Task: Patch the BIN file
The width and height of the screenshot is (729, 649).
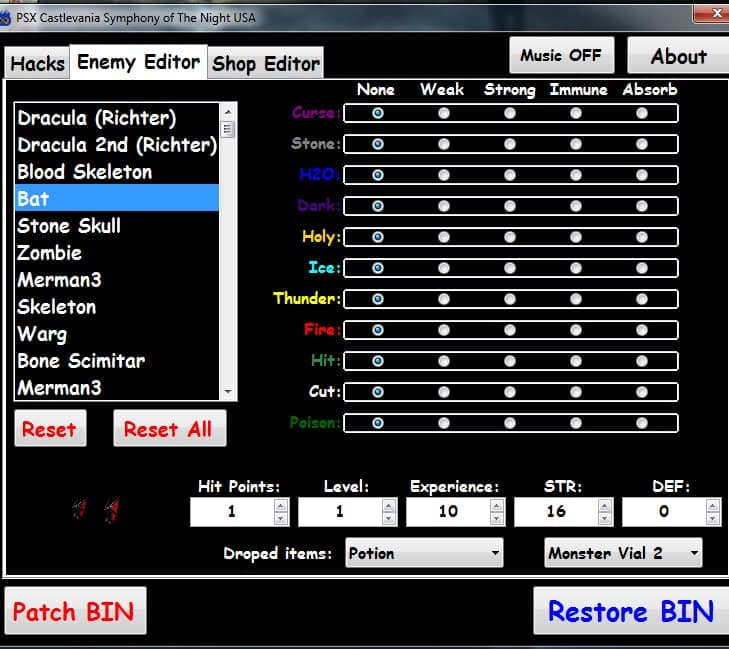Action: click(75, 611)
